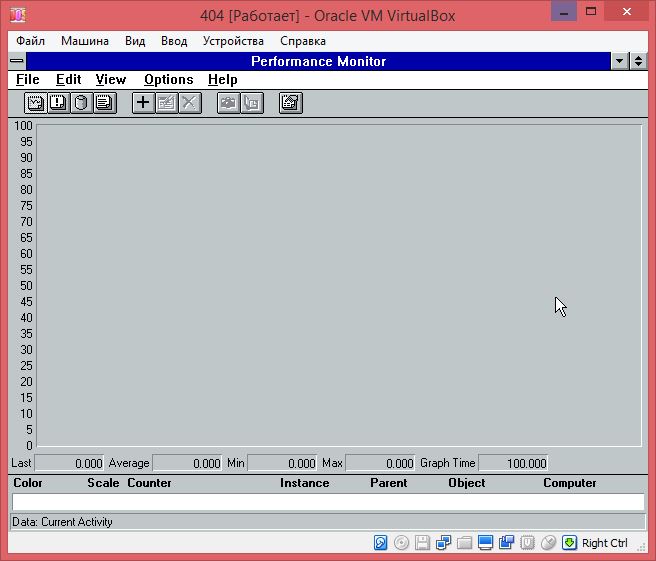Switch to Alert view toolbar icon
This screenshot has height=561, width=656.
[x=58, y=103]
